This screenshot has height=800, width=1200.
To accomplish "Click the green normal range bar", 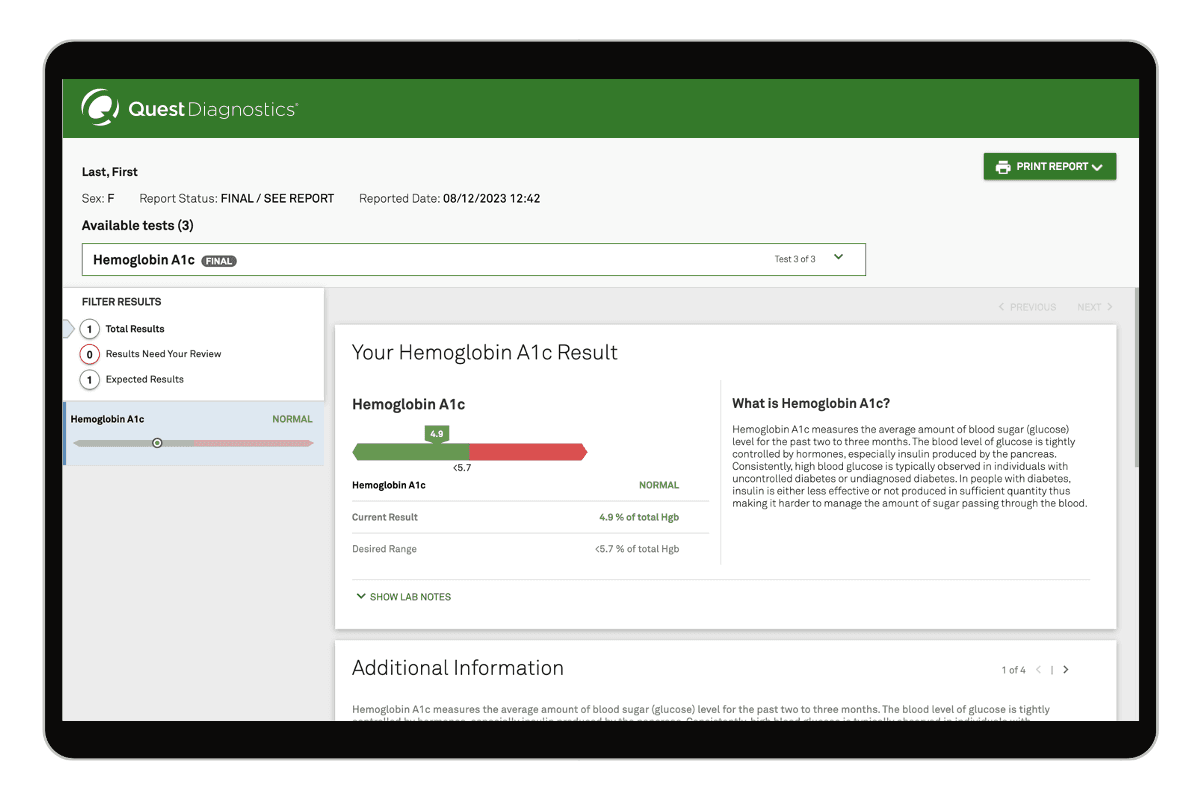I will point(410,452).
